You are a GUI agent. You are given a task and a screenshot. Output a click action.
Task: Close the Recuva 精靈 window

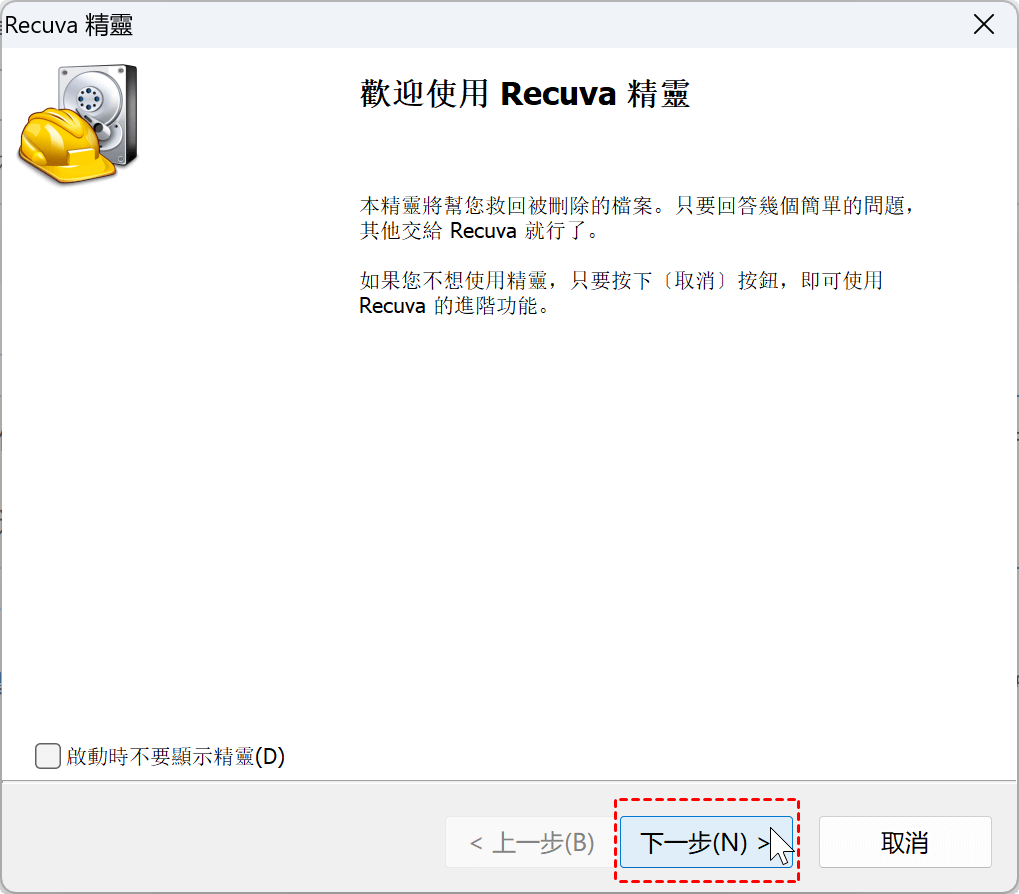click(x=983, y=25)
